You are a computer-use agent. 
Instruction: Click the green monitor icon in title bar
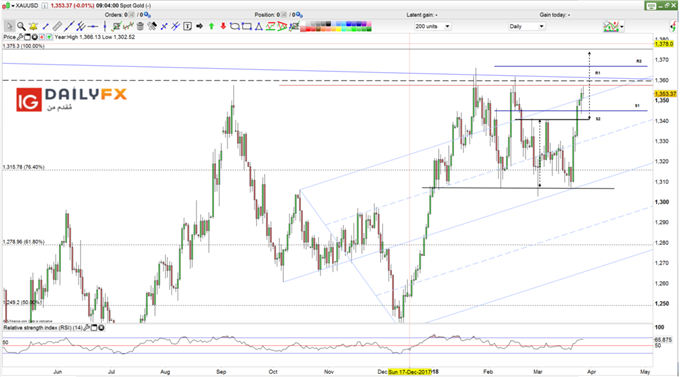(x=651, y=6)
